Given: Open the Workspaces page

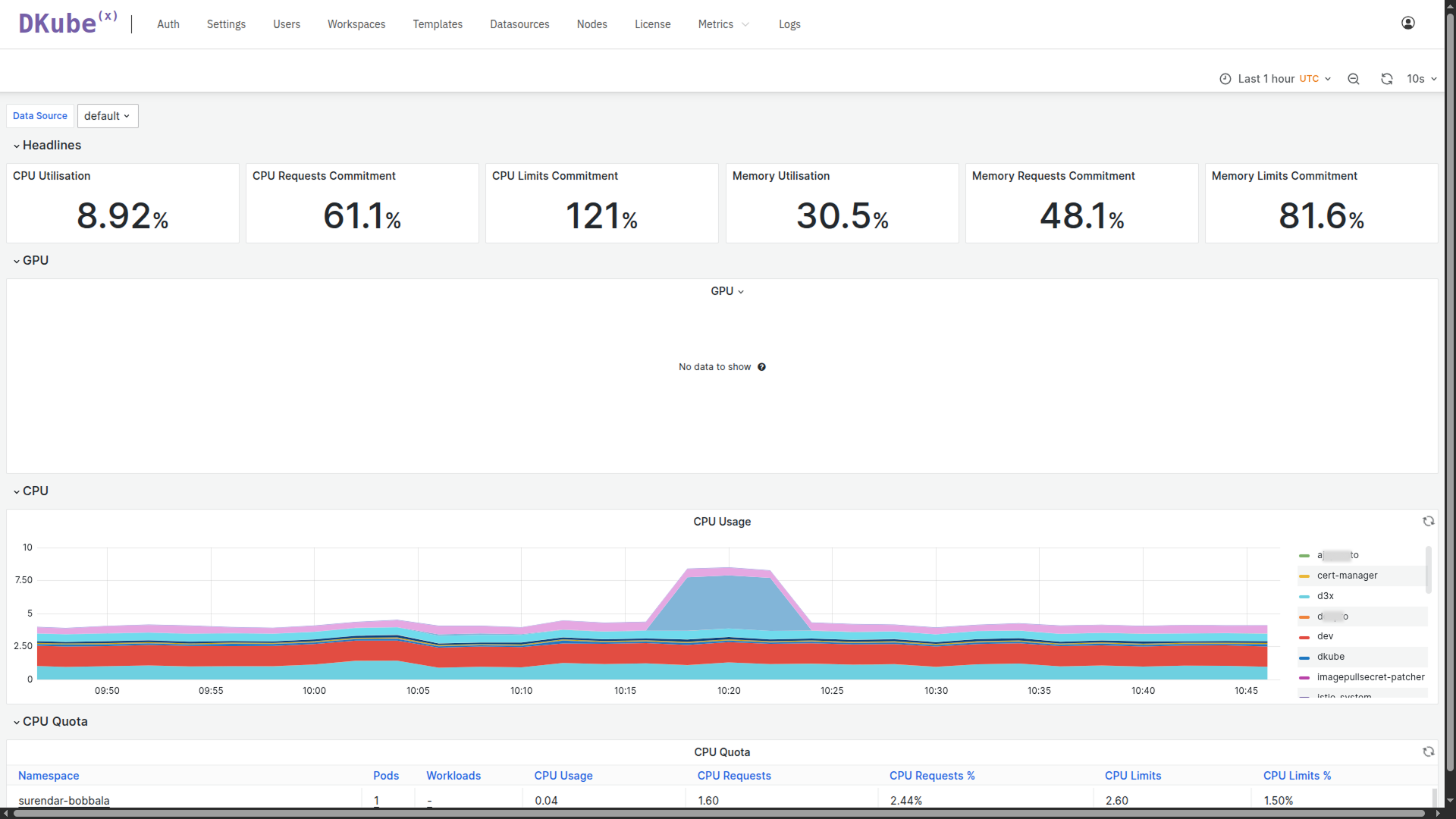Looking at the screenshot, I should click(356, 24).
